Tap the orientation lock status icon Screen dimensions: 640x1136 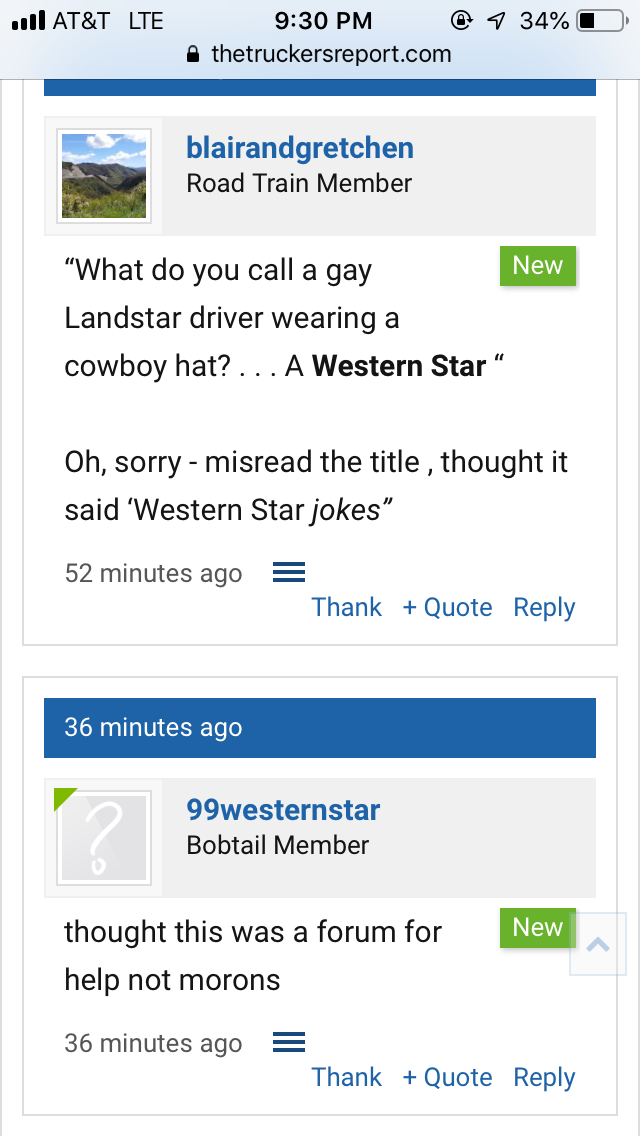[463, 21]
